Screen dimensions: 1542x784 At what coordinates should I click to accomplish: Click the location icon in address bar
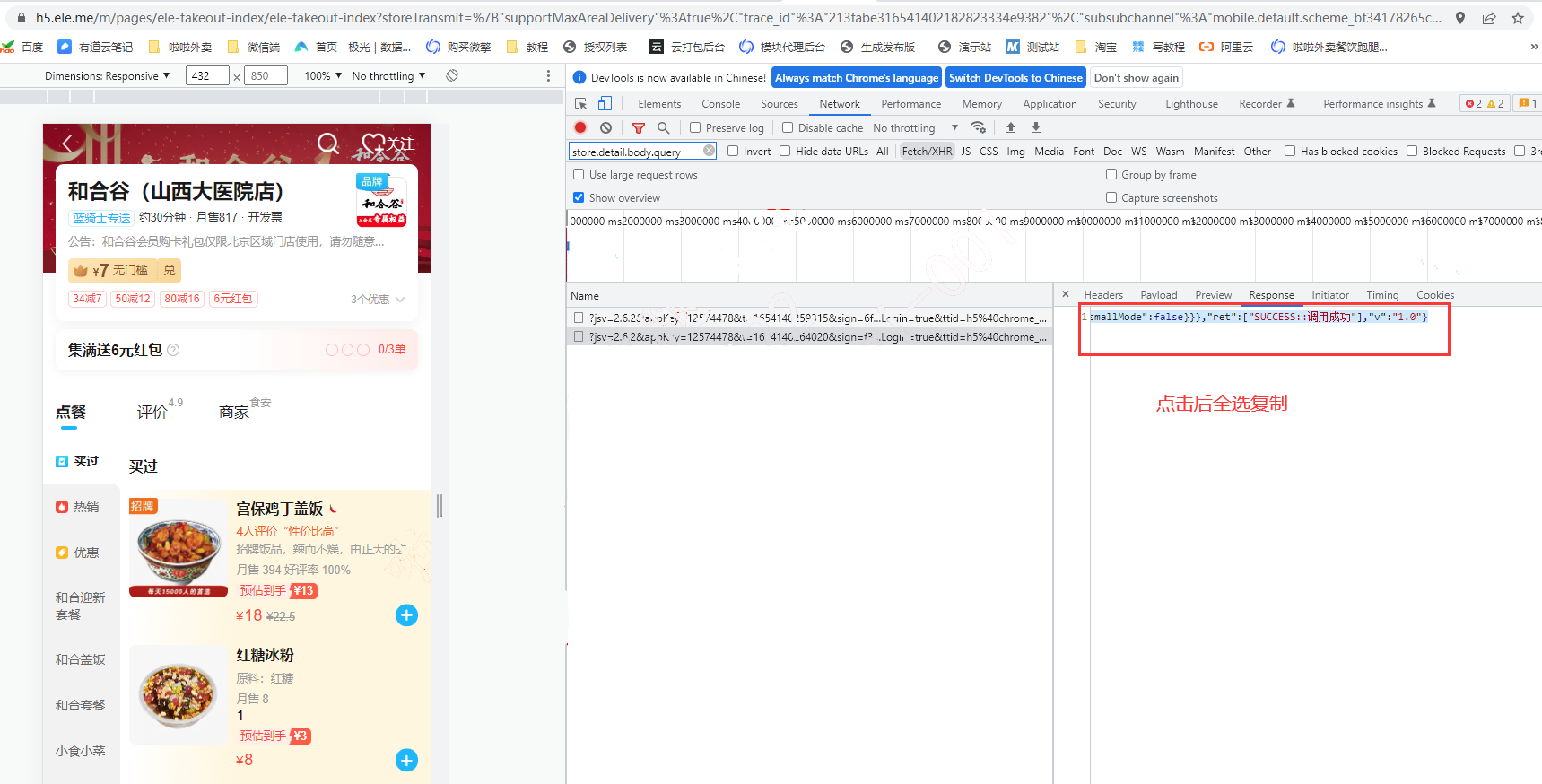click(1460, 17)
